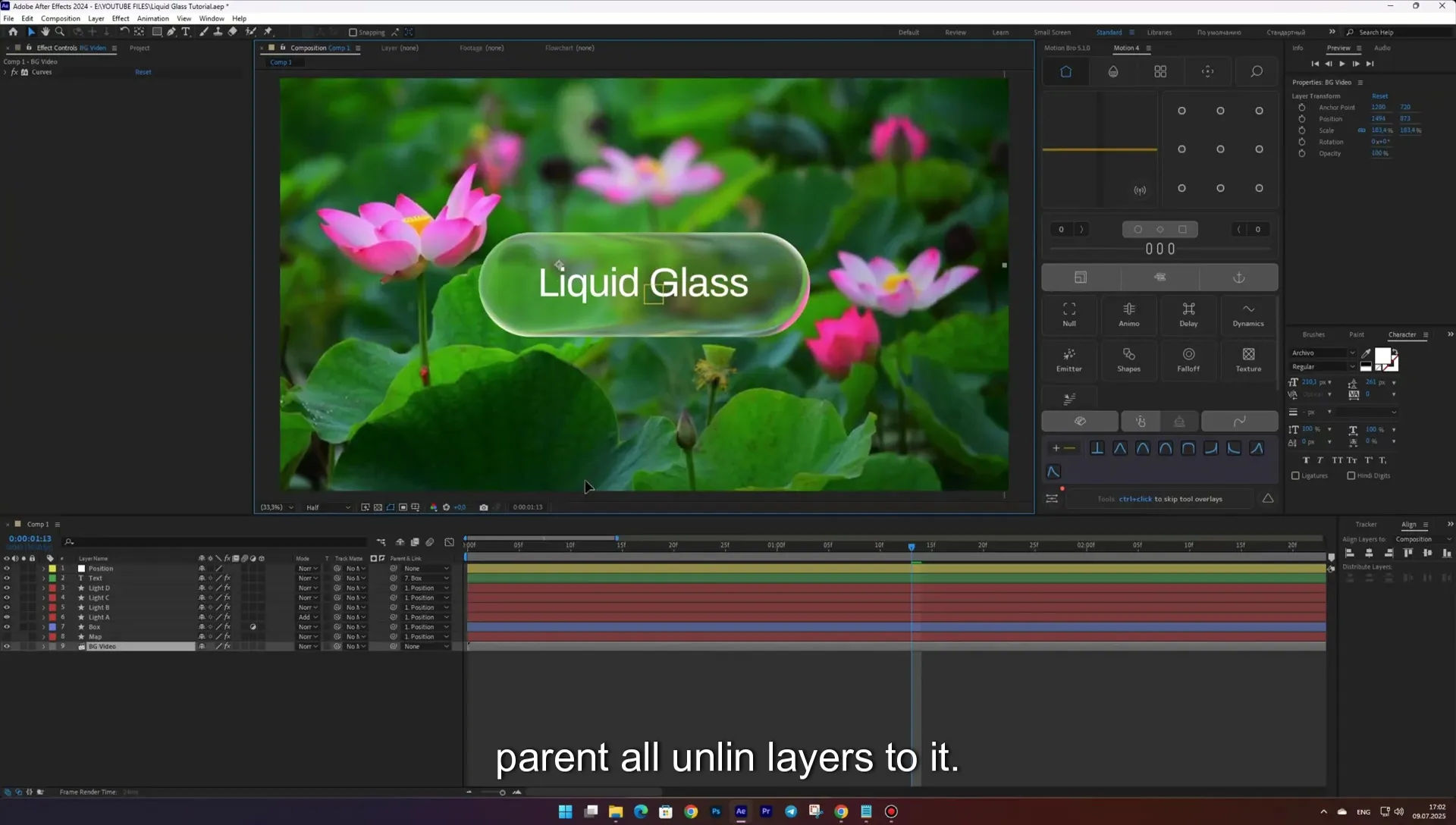Reset the Curves effect
This screenshot has height=825, width=1456.
[x=143, y=72]
